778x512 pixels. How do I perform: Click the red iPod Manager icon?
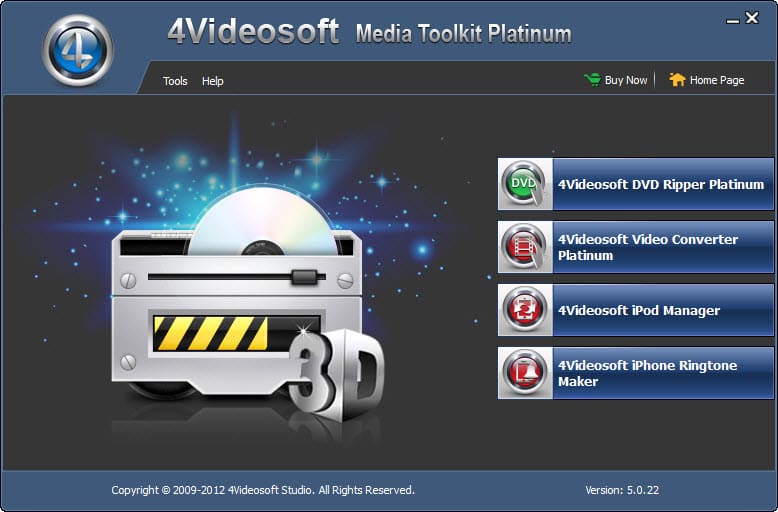click(x=524, y=310)
